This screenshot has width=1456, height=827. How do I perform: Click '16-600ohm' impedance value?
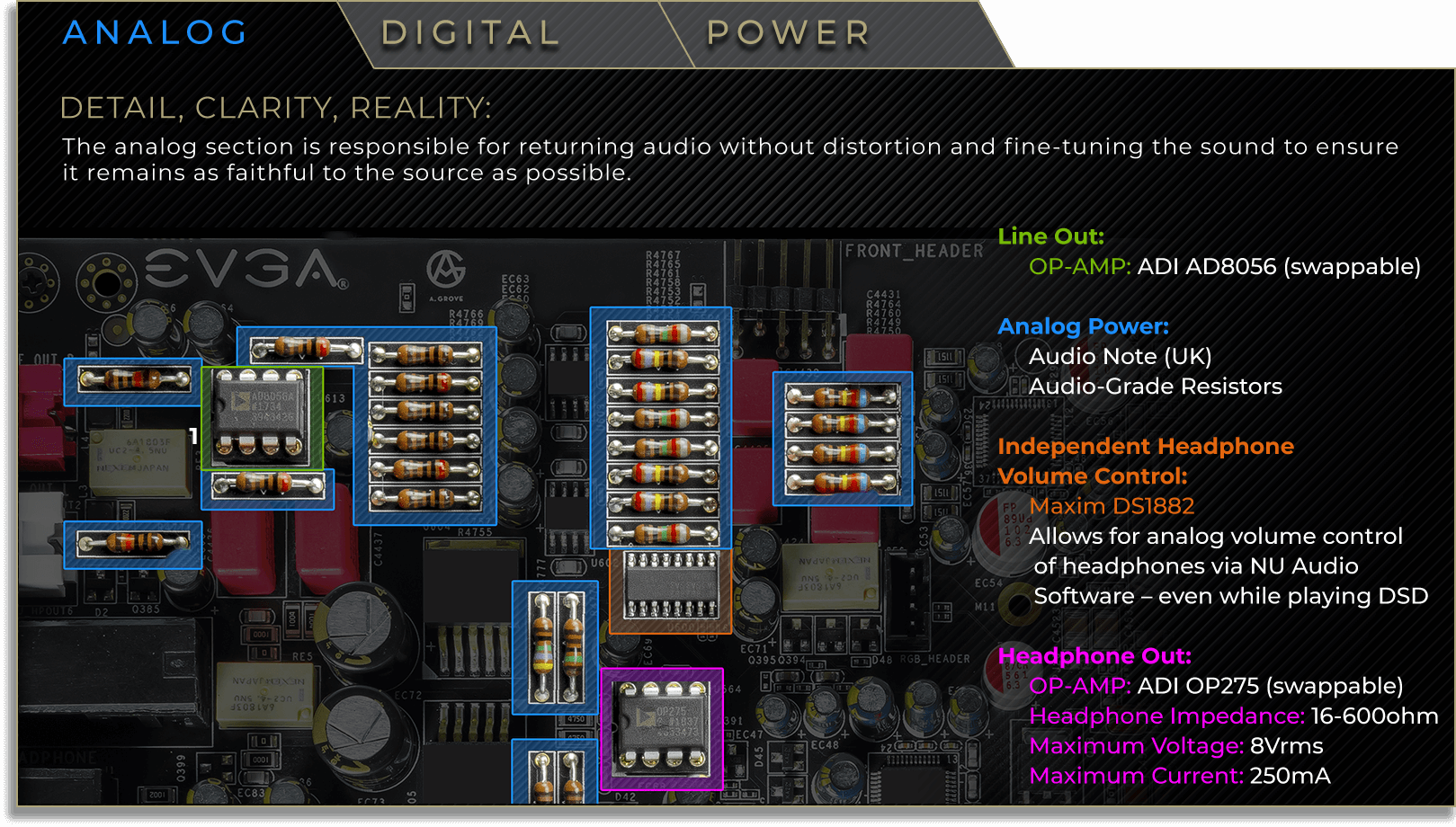coord(1374,716)
